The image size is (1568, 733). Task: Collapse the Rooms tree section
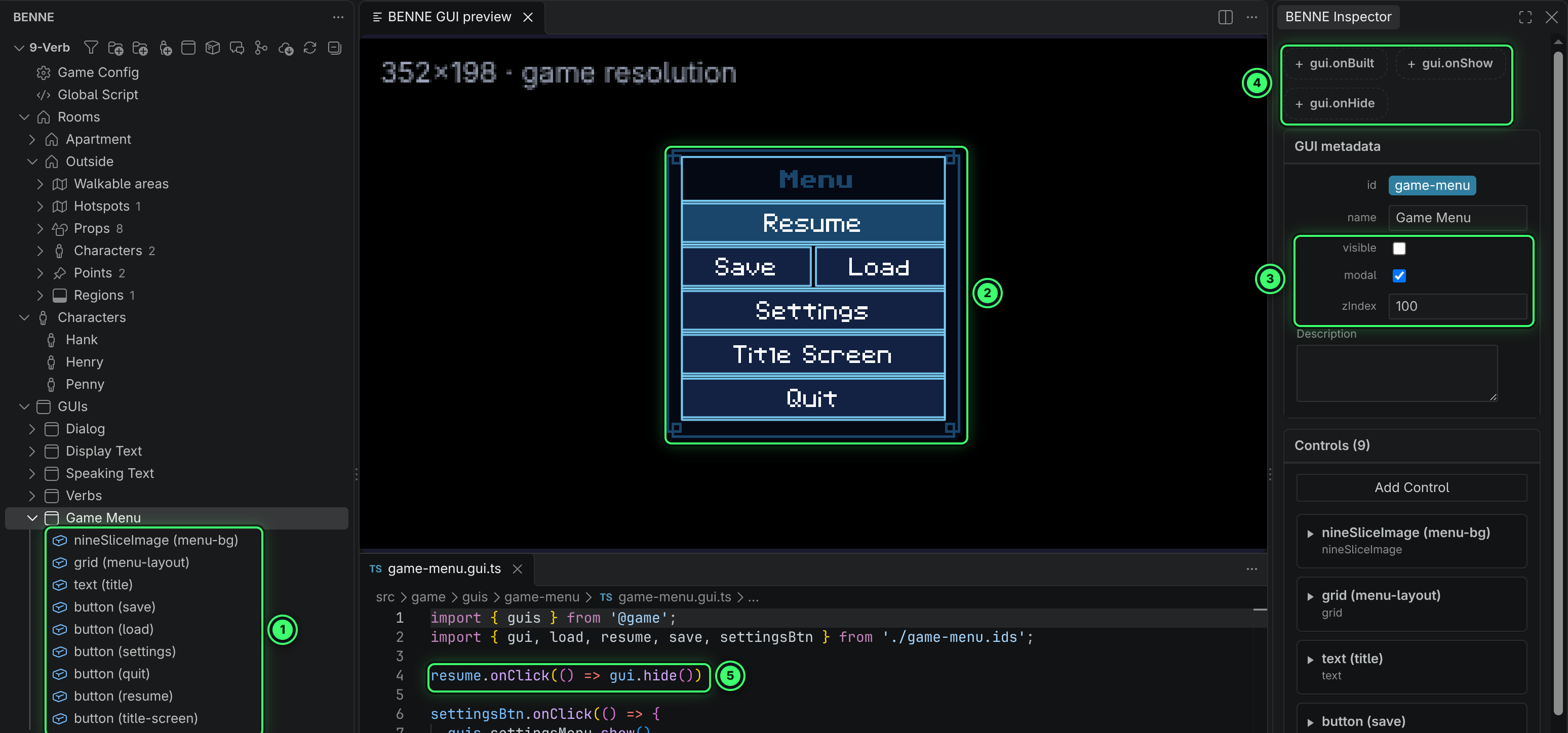(24, 117)
